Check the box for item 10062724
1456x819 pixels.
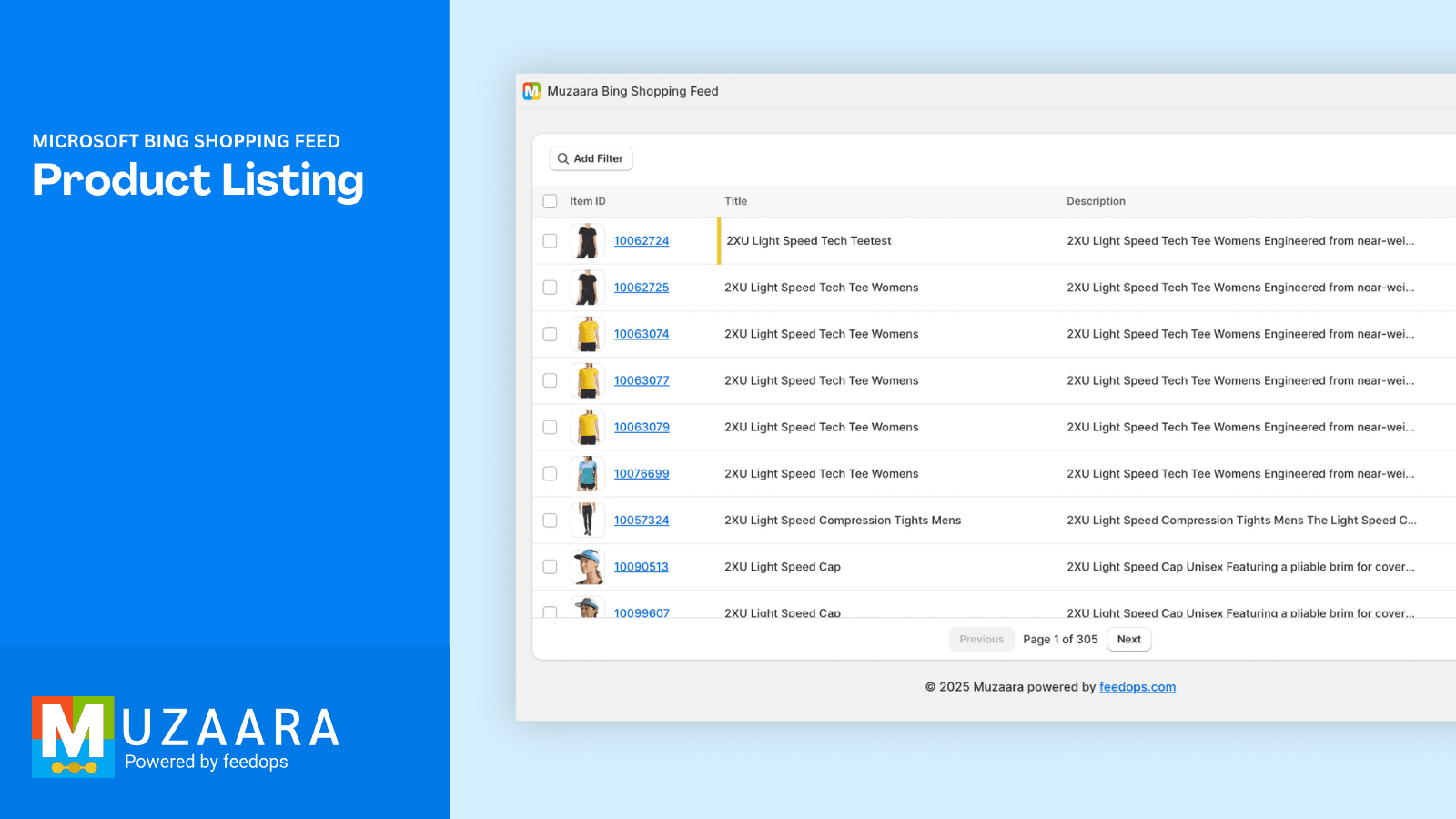pyautogui.click(x=550, y=241)
